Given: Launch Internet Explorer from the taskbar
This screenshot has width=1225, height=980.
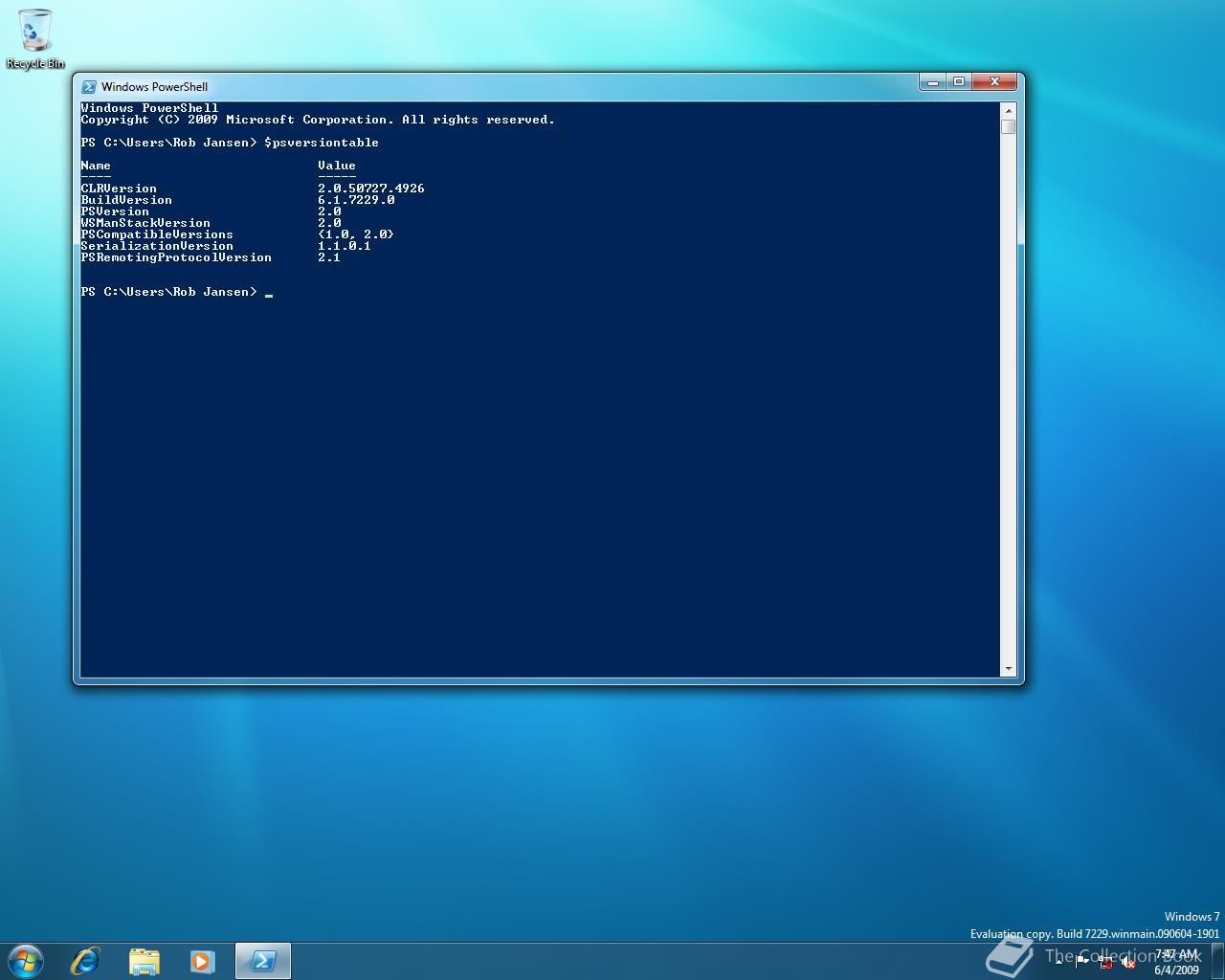Looking at the screenshot, I should (85, 961).
